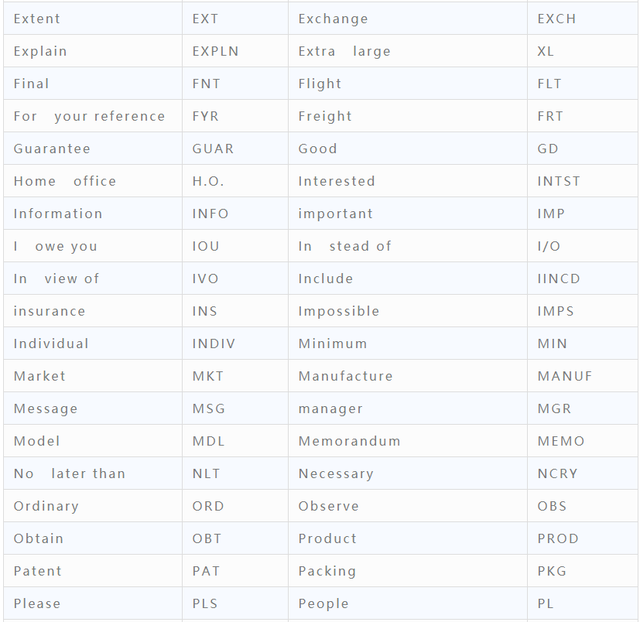Click the Packing table entry

[327, 571]
